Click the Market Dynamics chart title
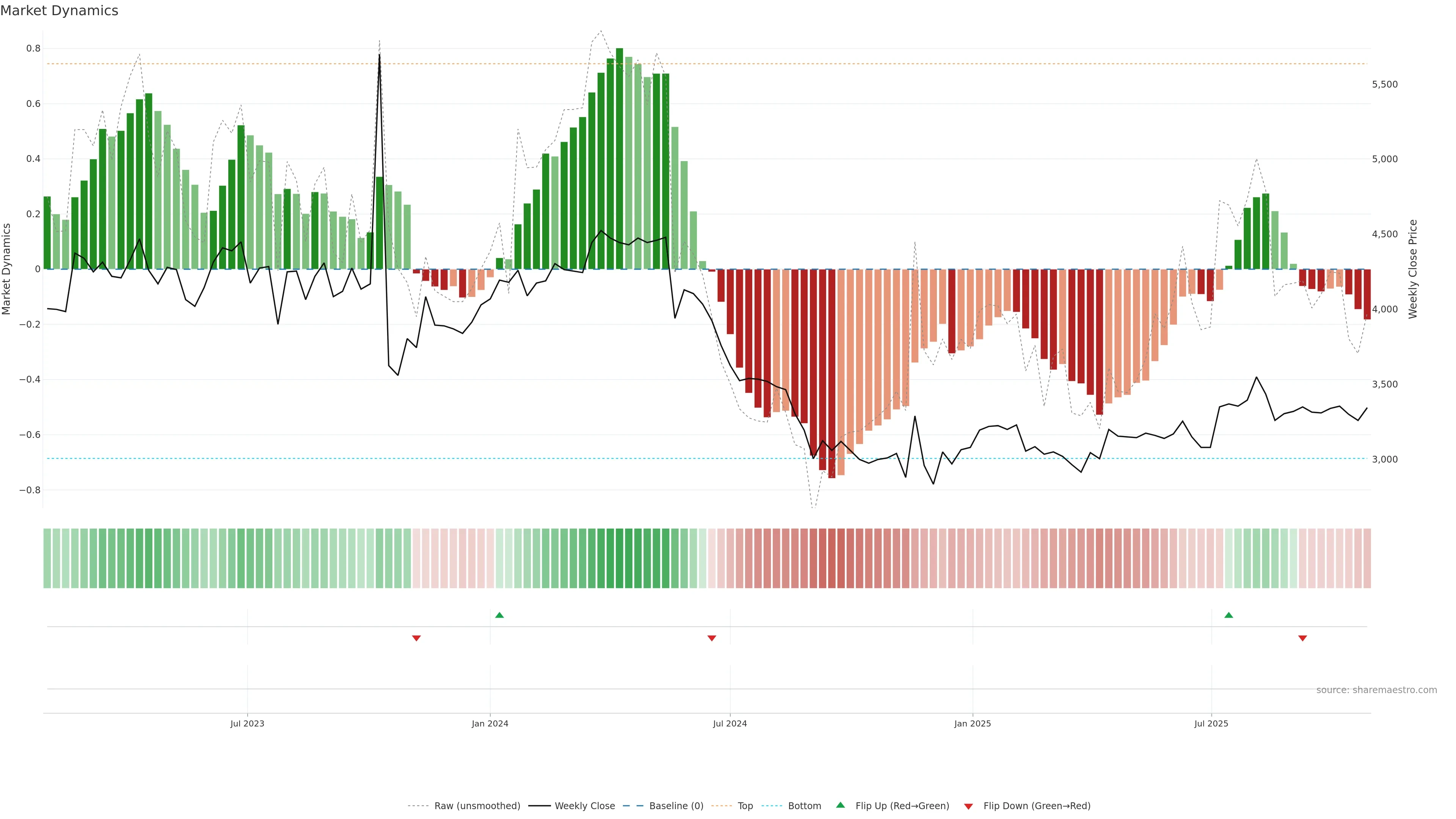This screenshot has width=1456, height=819. coord(60,11)
